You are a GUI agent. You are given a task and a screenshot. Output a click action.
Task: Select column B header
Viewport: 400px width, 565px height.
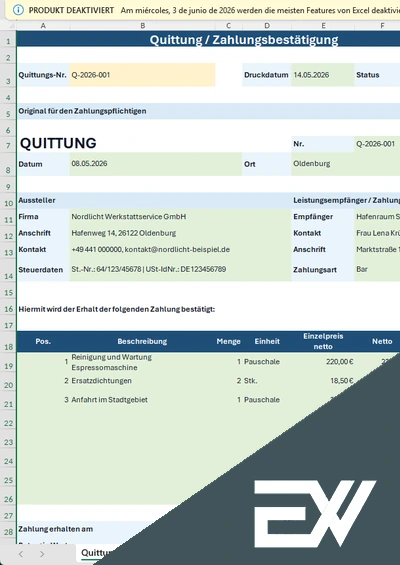(143, 26)
